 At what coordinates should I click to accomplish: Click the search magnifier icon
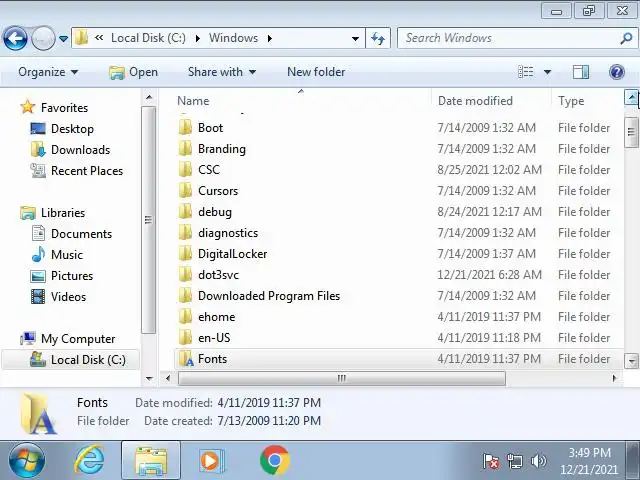(x=626, y=38)
